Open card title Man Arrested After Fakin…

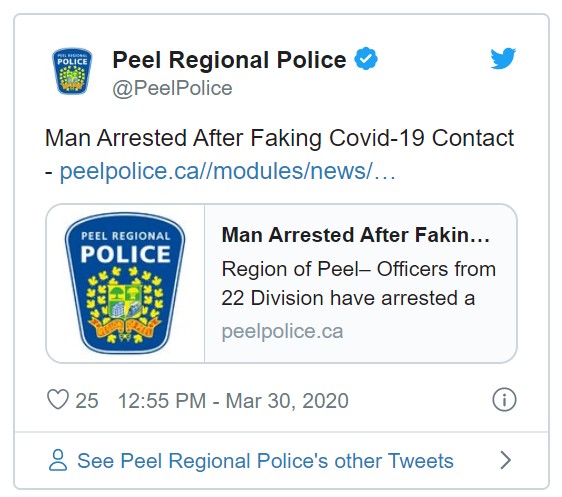(x=356, y=235)
